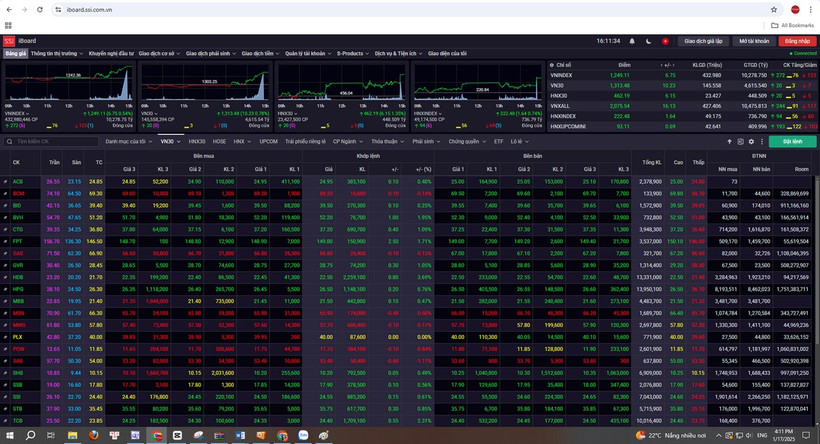This screenshot has width=820, height=444.
Task: Switch to the HNX30 tab
Action: coord(197,142)
